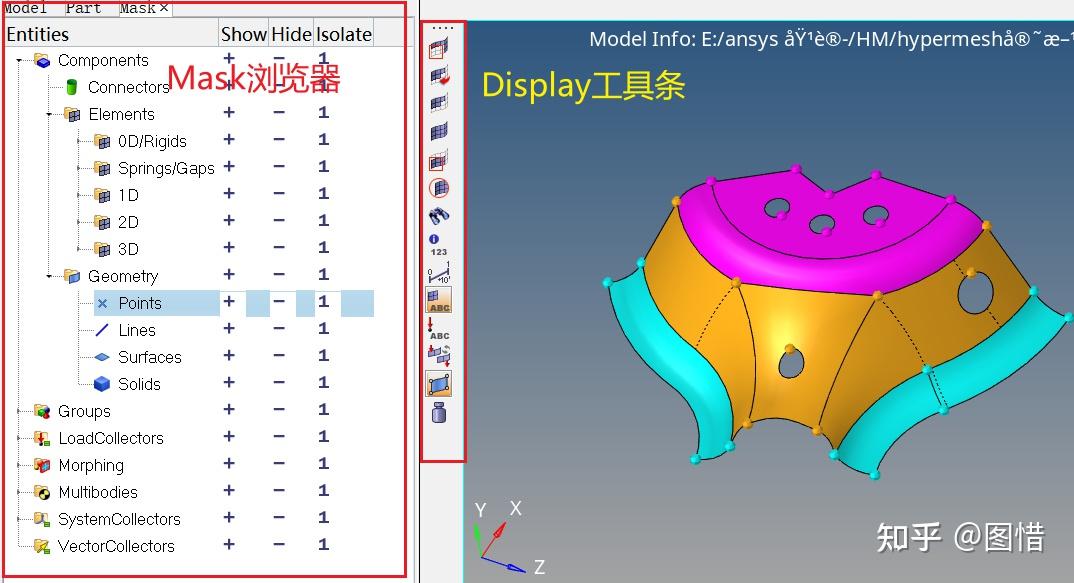The image size is (1074, 583).
Task: Click the Isolate column header
Action: tap(344, 34)
